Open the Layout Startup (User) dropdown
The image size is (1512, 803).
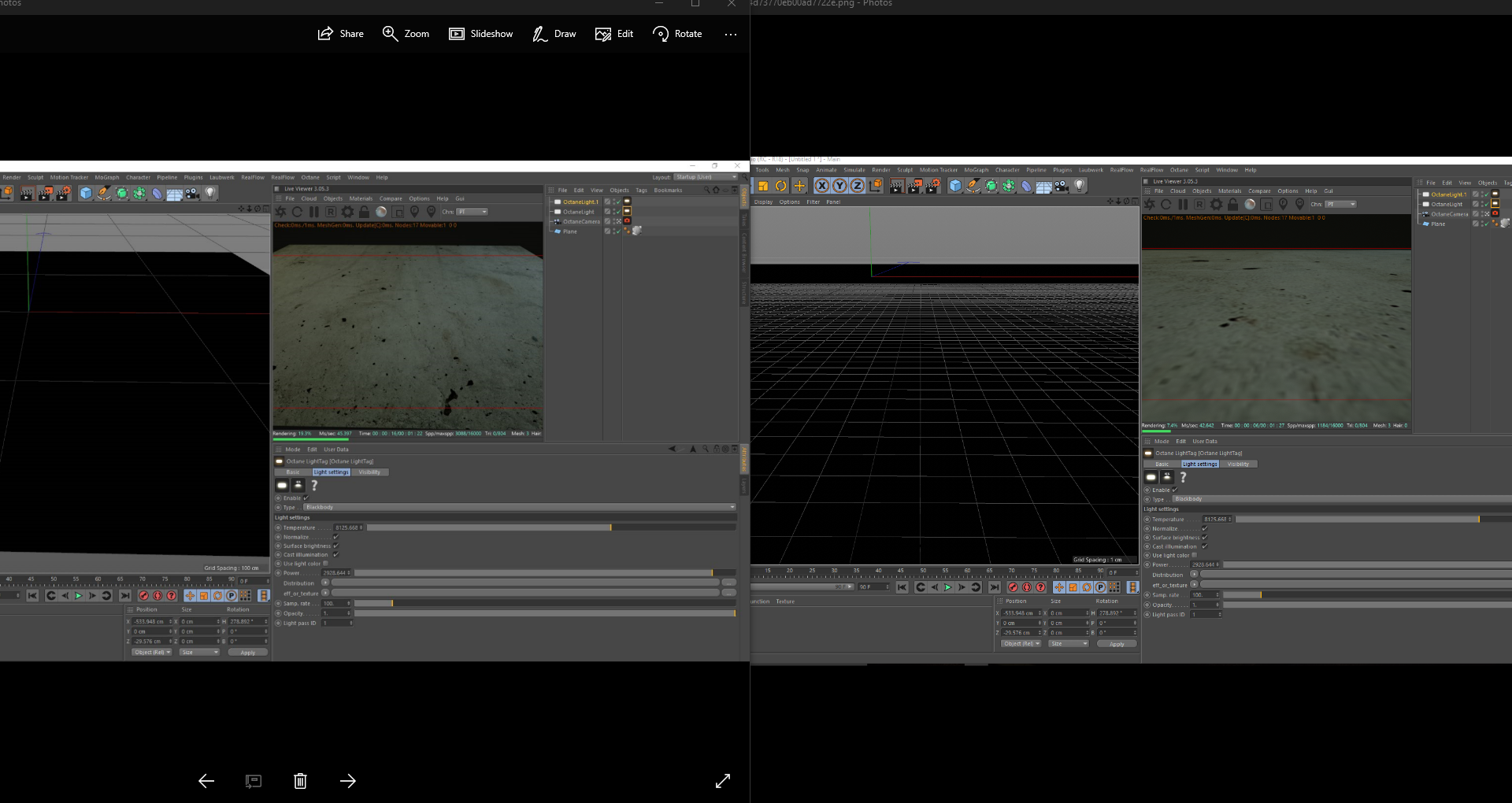706,177
